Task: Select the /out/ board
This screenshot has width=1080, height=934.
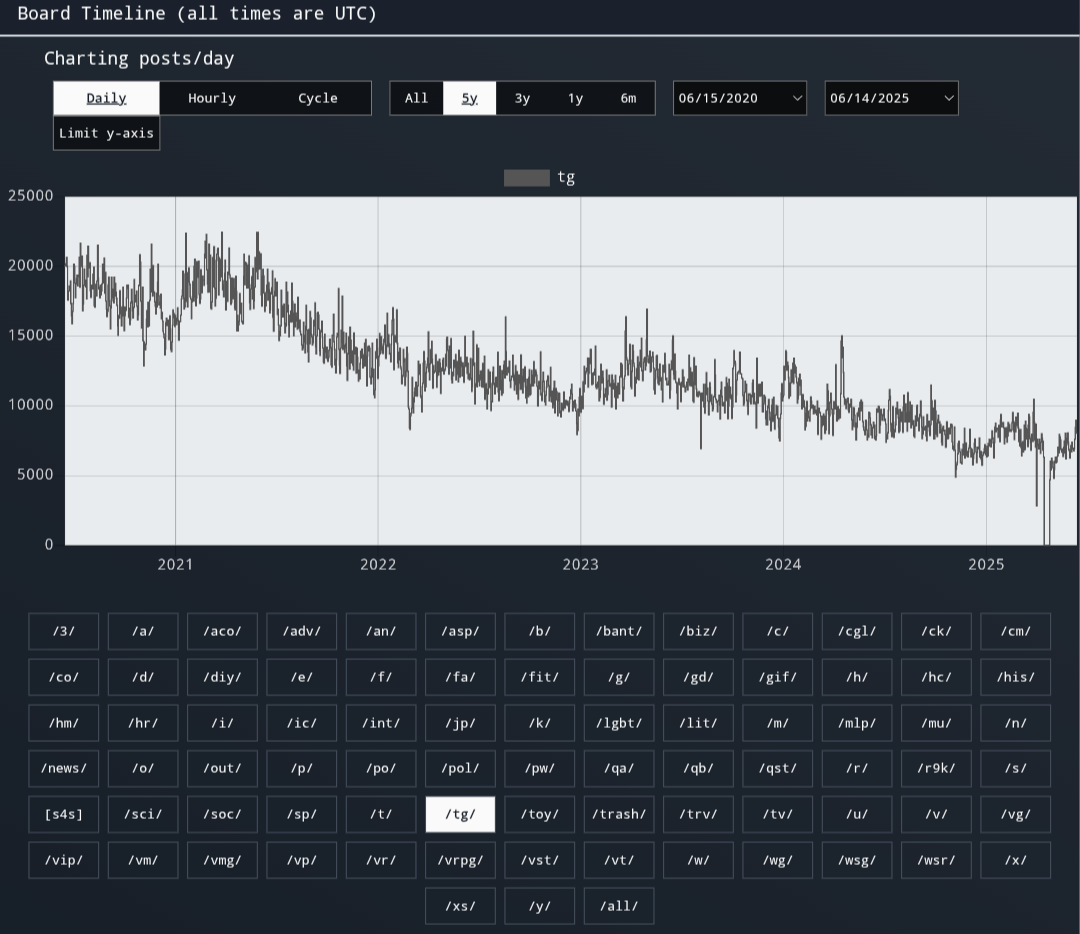Action: [222, 769]
